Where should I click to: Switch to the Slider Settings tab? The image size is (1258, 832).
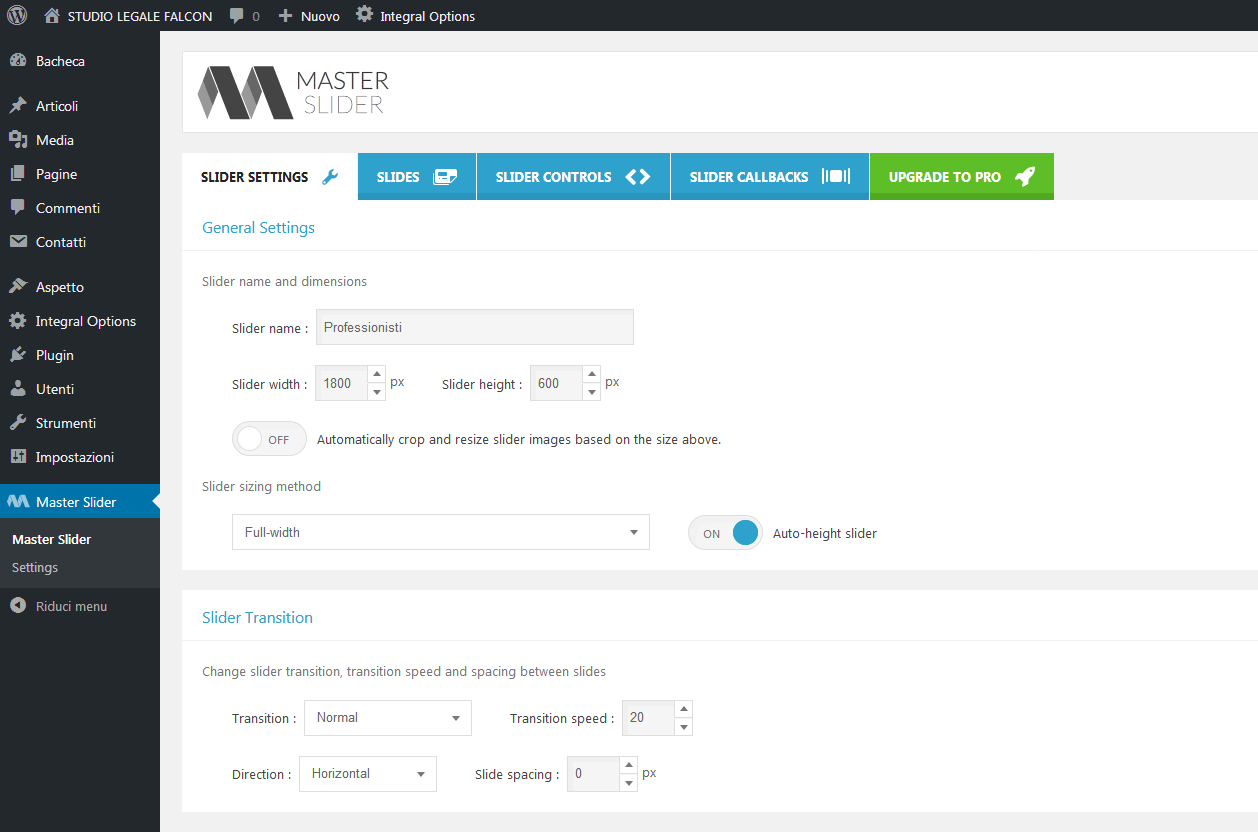point(270,177)
